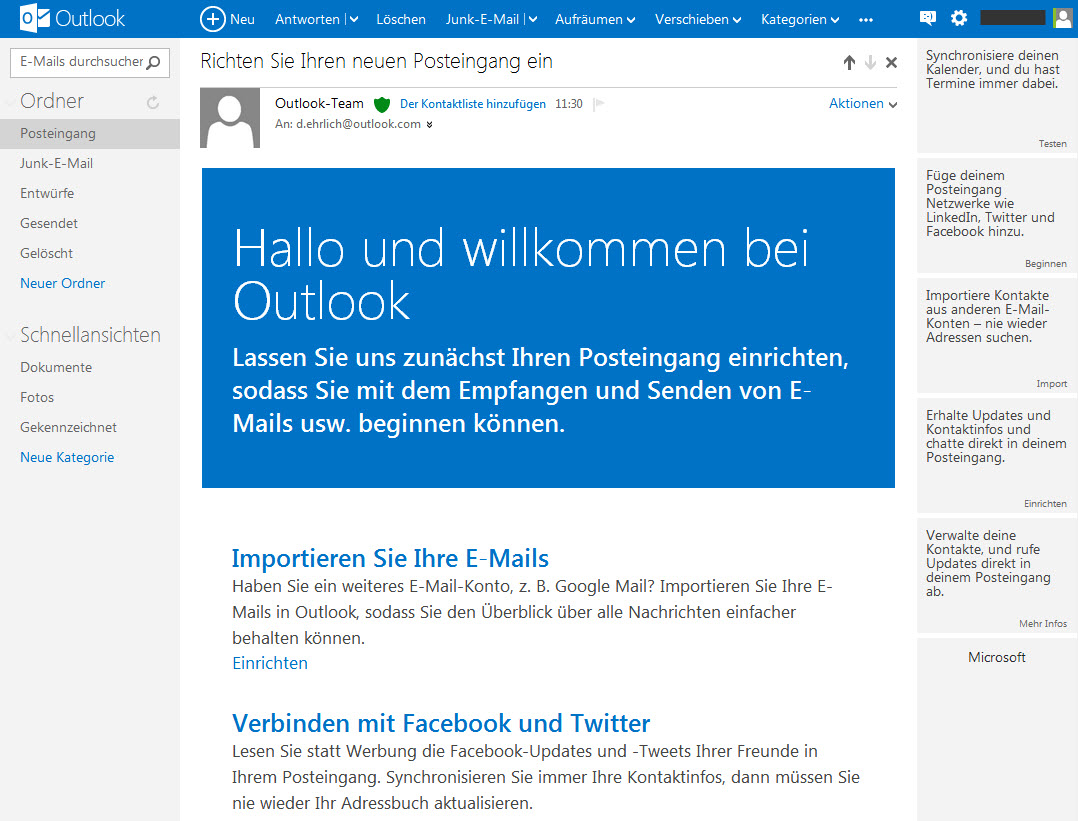Open the Aktionen dropdown

[862, 104]
